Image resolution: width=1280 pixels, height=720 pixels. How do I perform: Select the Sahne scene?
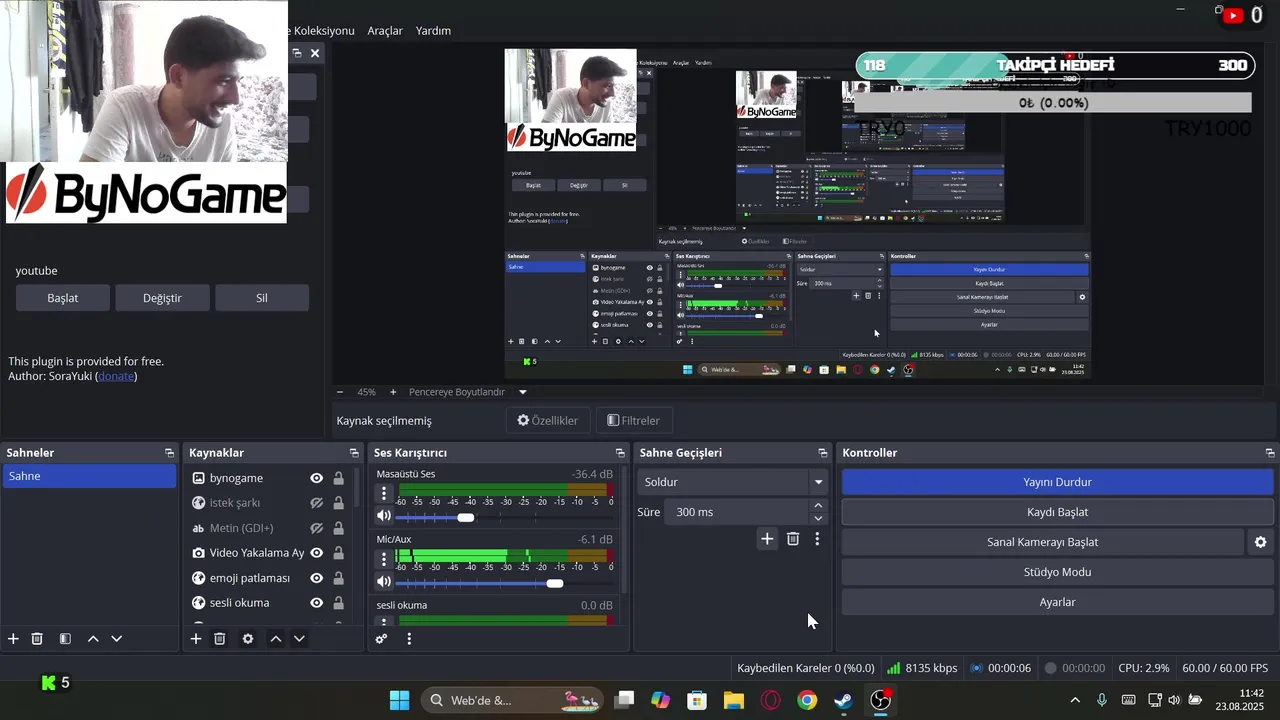pos(89,476)
